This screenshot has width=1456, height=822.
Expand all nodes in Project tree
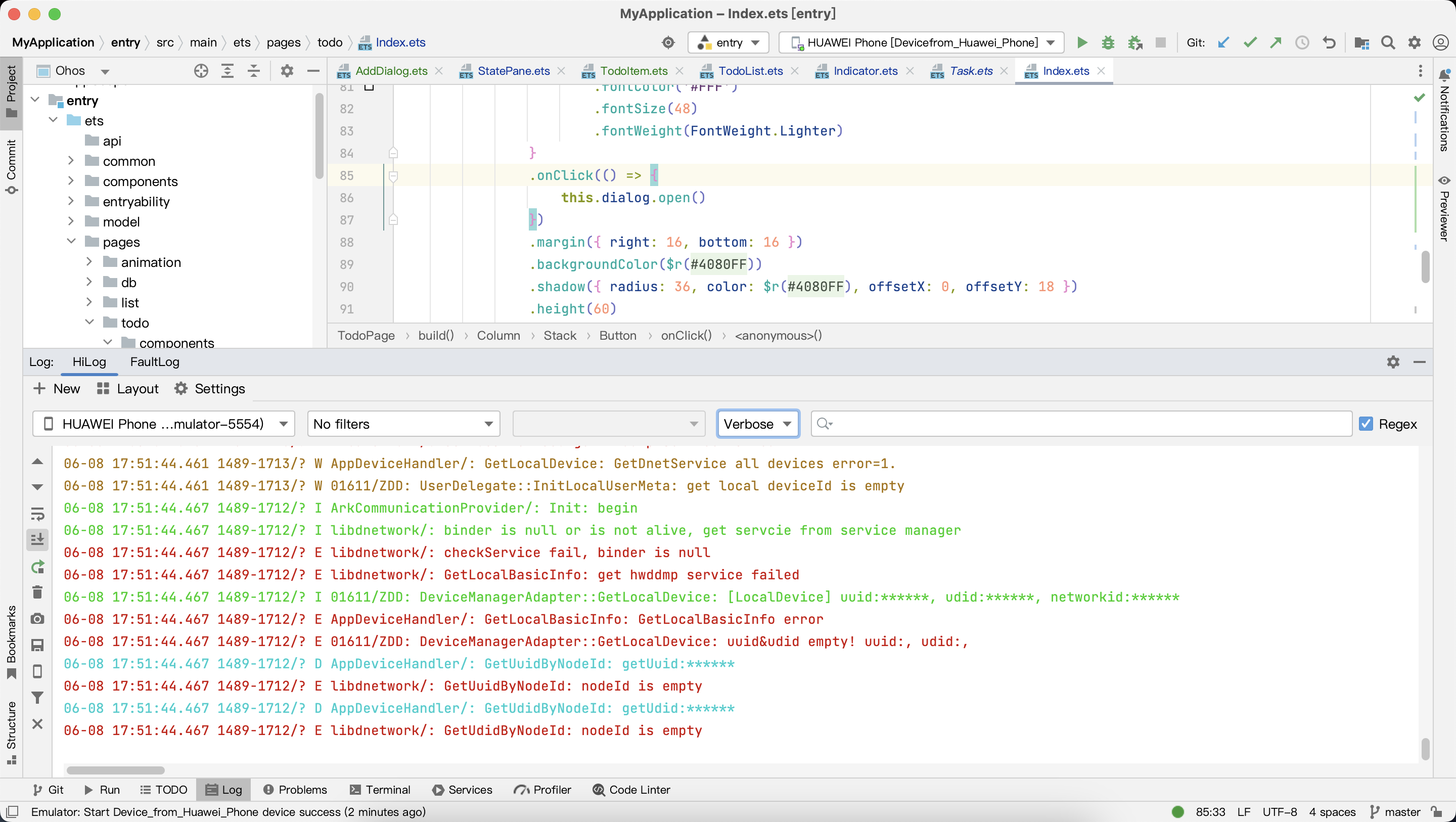[227, 71]
